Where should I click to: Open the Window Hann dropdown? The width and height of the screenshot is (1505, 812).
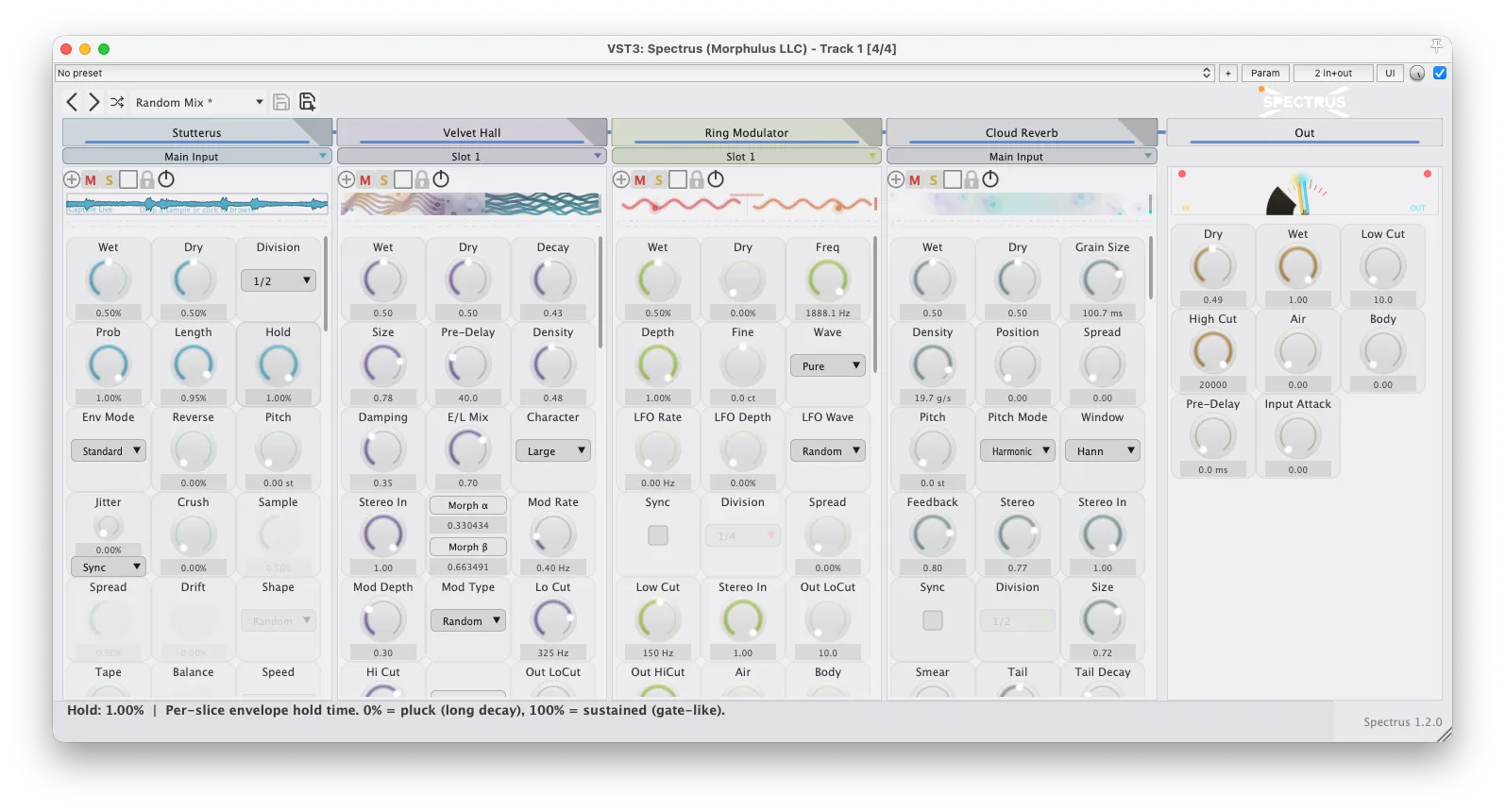1103,450
